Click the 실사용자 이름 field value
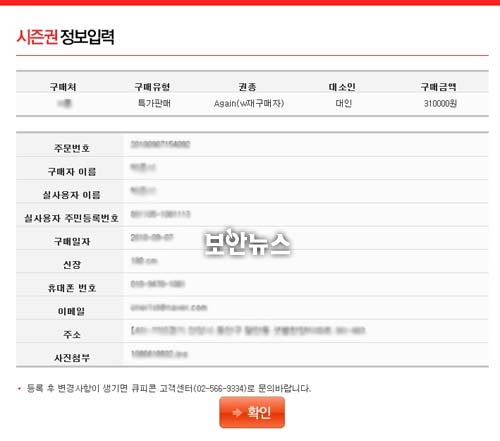This screenshot has width=500, height=441. pos(143,191)
